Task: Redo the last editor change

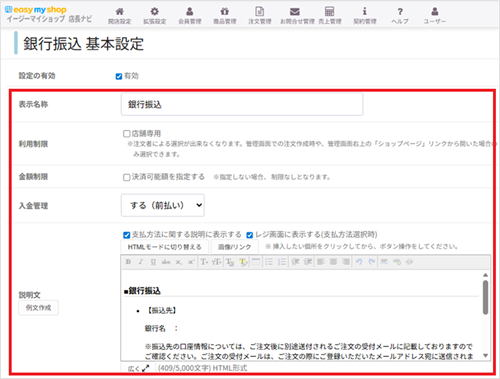Action: (372, 262)
